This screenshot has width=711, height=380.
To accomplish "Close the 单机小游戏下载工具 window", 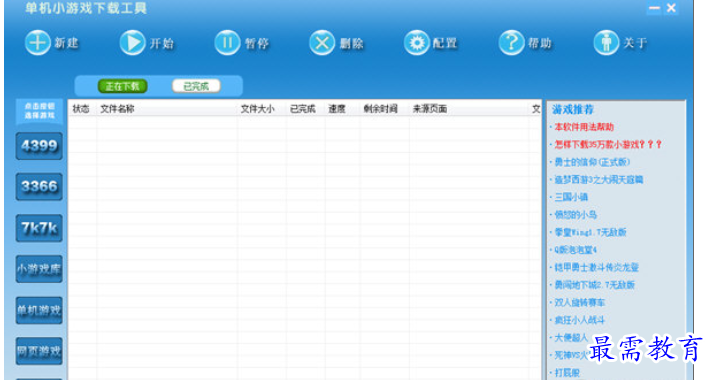I will [x=672, y=8].
